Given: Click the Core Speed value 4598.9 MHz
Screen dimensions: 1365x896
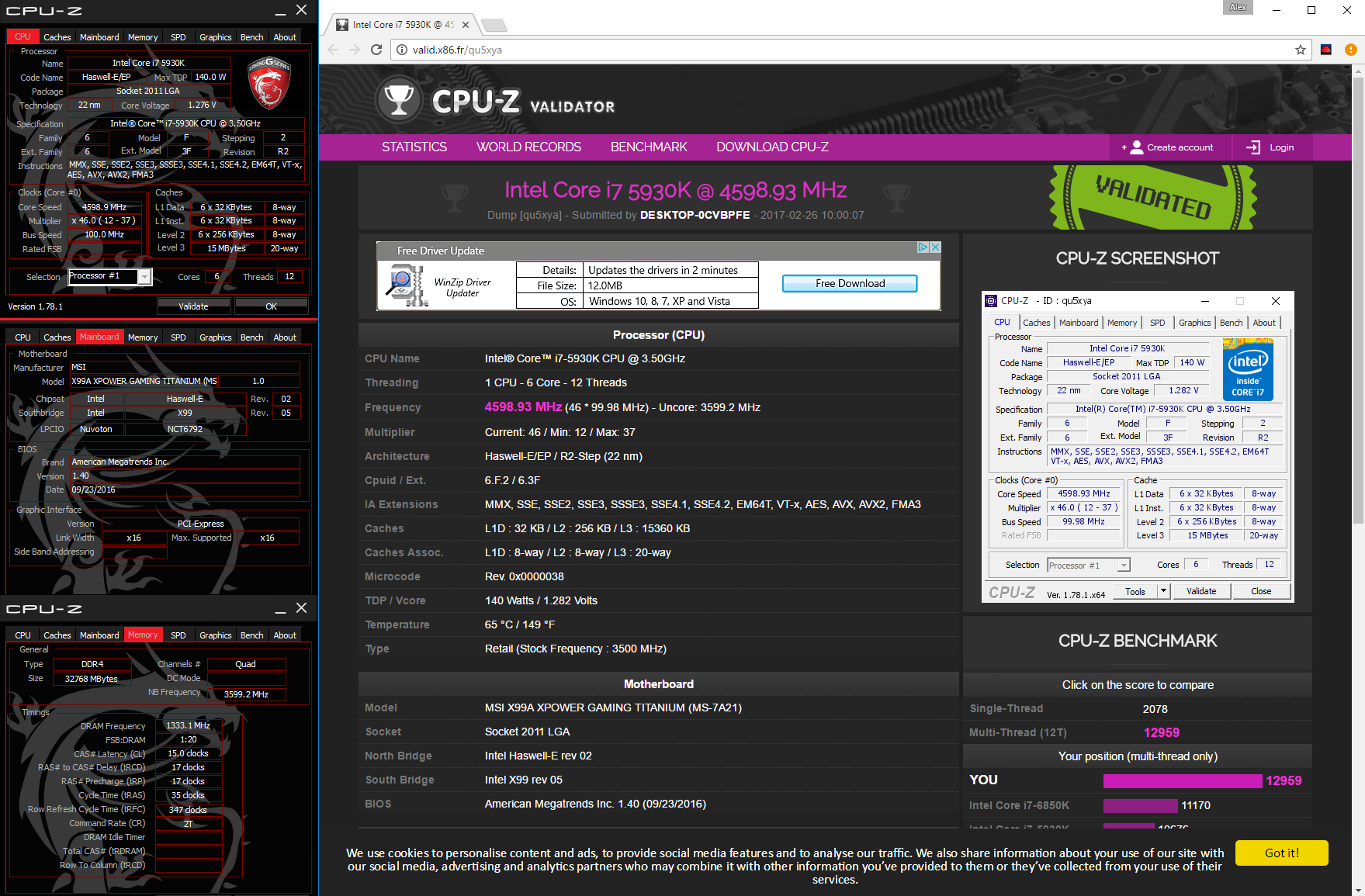Looking at the screenshot, I should [105, 207].
